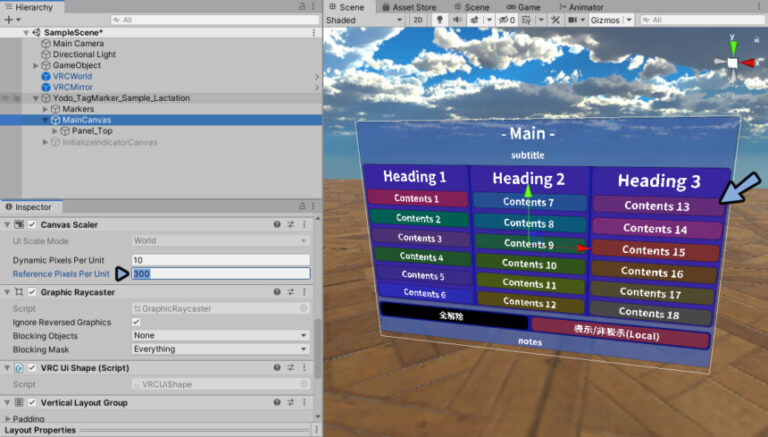Collapse the SampleScene tree

tap(26, 33)
